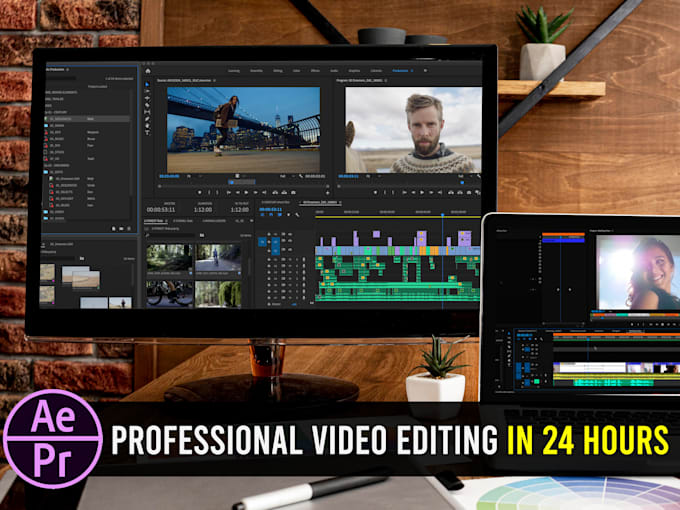680x510 pixels.
Task: Click Insert button in Source monitor
Action: 275,192
